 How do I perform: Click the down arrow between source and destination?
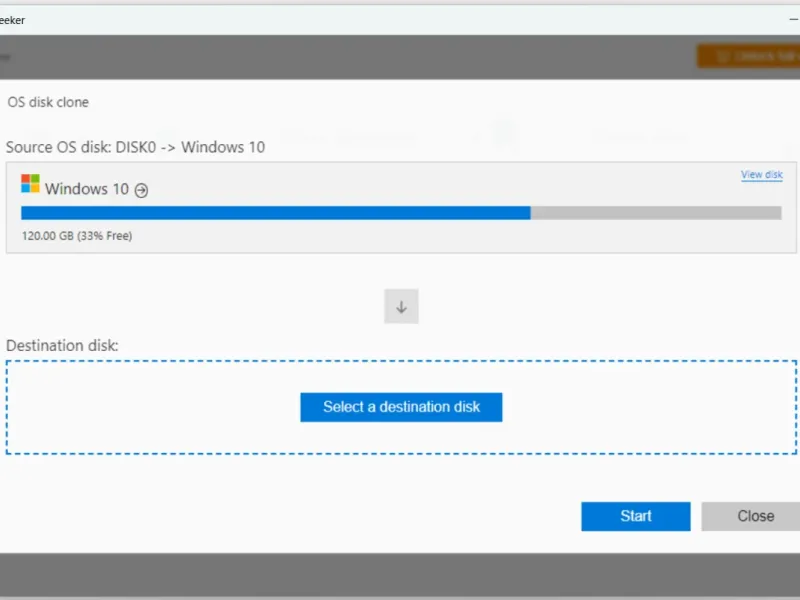402,307
